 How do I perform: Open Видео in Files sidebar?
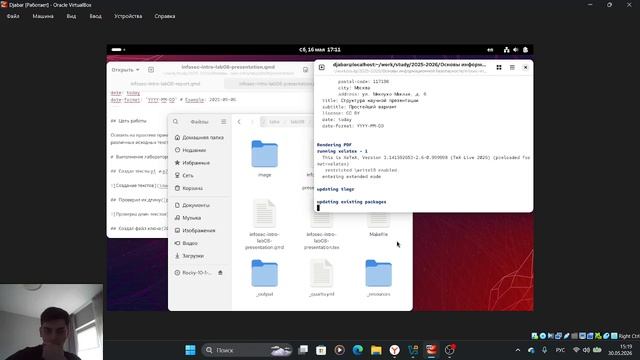coord(199,243)
